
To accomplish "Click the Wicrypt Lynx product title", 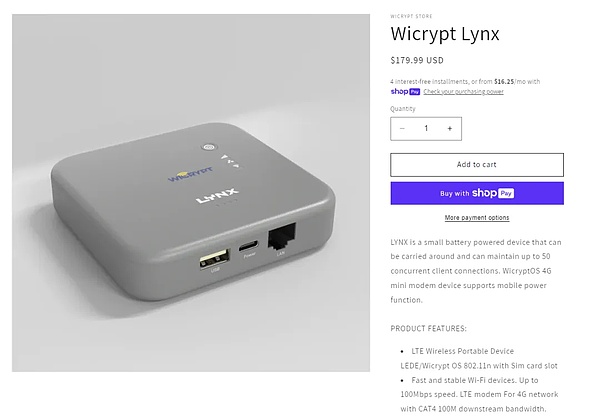I will [x=445, y=34].
